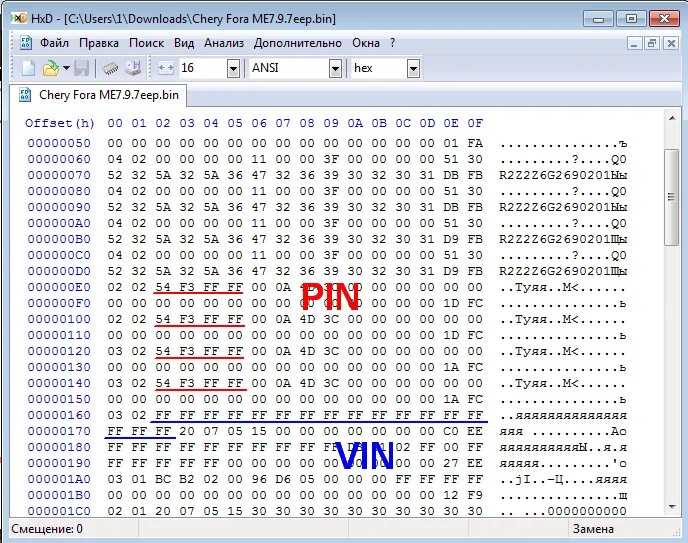Screen dimensions: 688x543
Task: Click the Save floppy disk icon
Action: coord(82,68)
